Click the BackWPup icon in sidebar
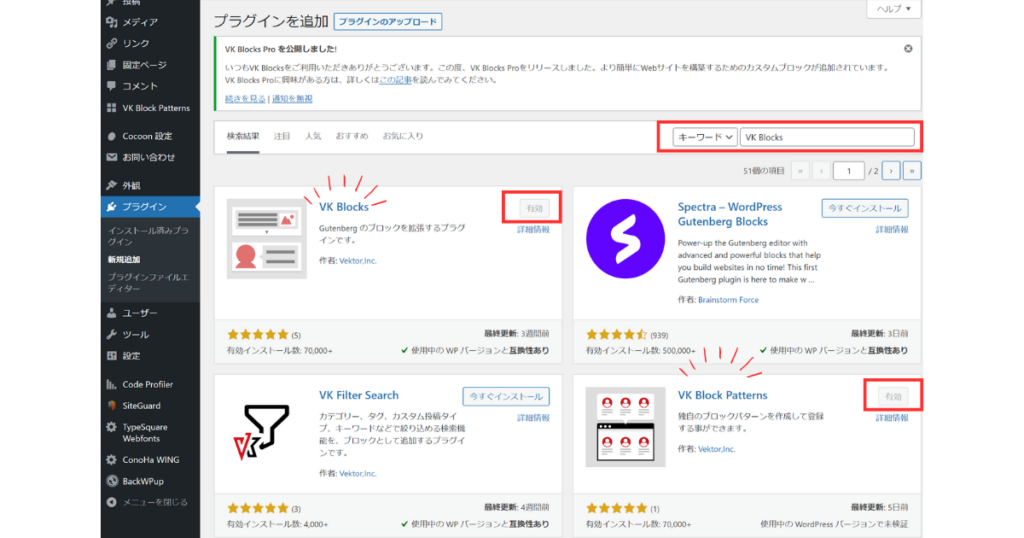The image size is (1024, 538). (112, 481)
